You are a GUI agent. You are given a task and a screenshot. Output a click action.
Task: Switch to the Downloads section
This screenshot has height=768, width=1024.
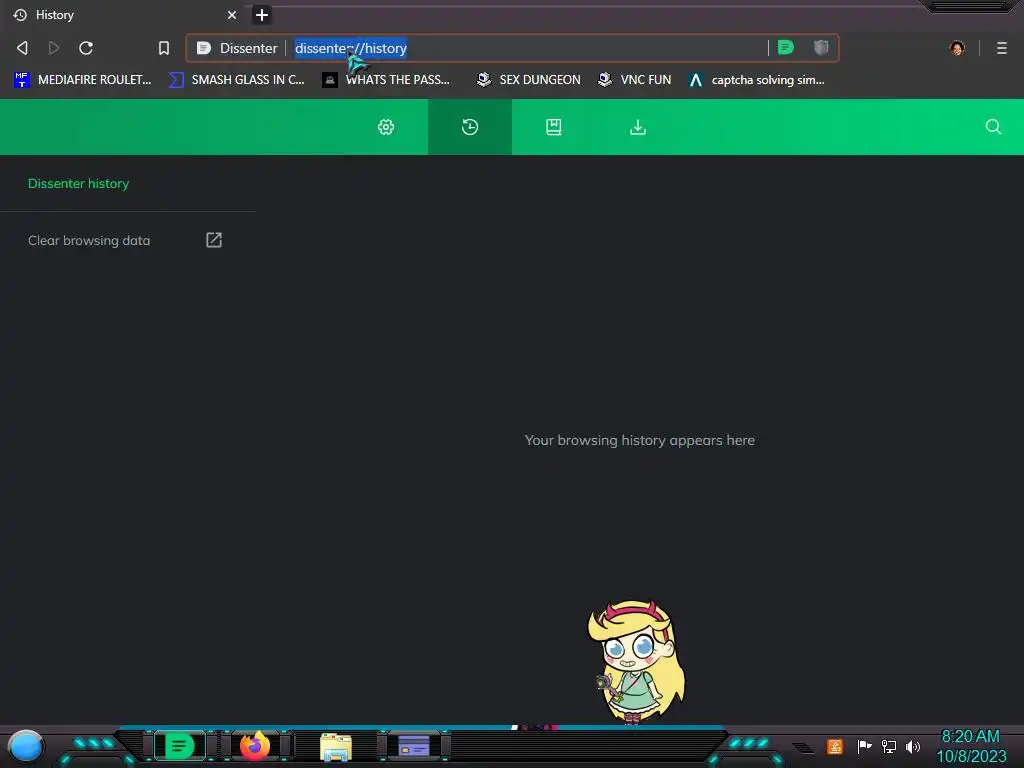pyautogui.click(x=638, y=127)
